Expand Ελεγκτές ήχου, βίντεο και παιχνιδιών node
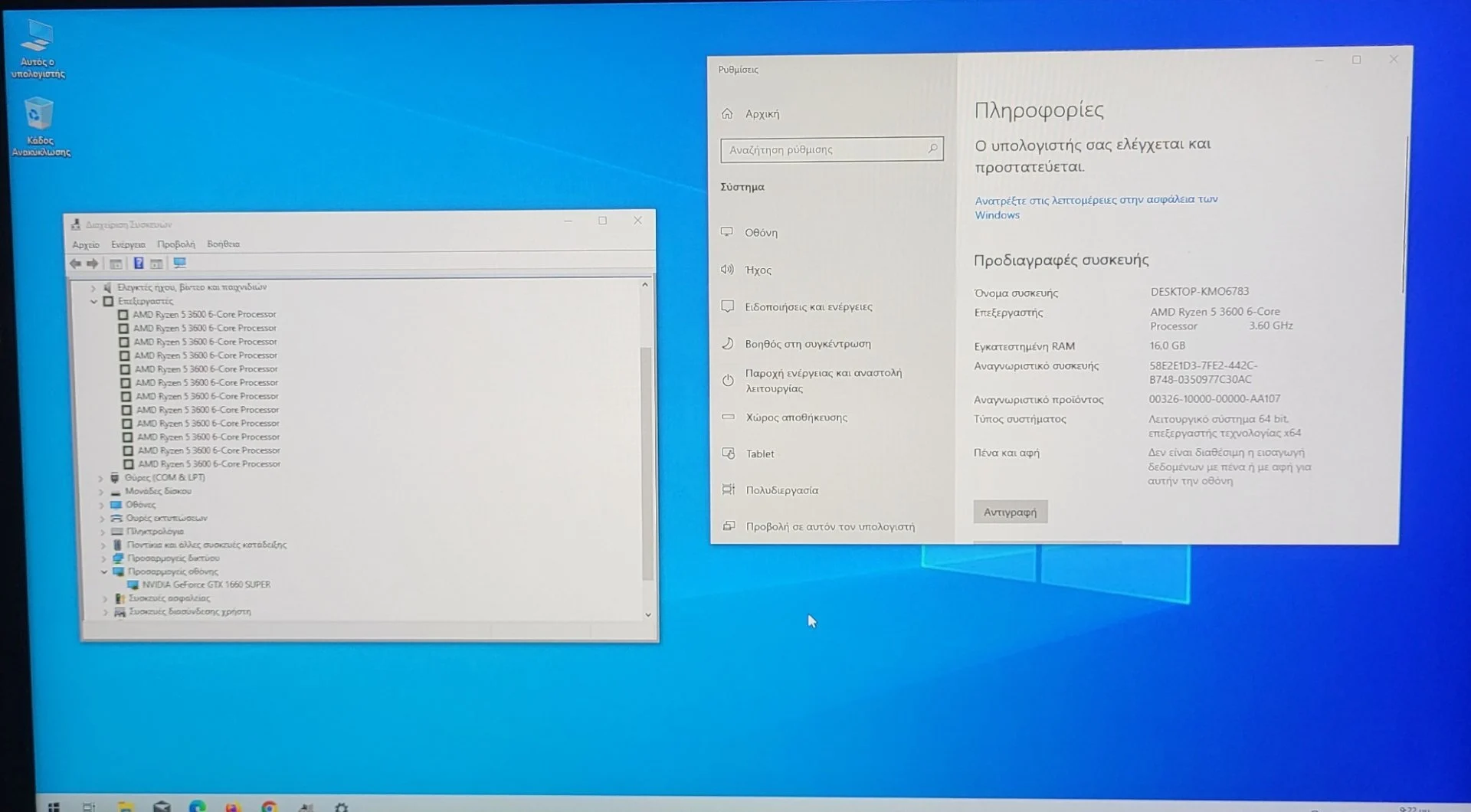1471x812 pixels. coord(93,288)
